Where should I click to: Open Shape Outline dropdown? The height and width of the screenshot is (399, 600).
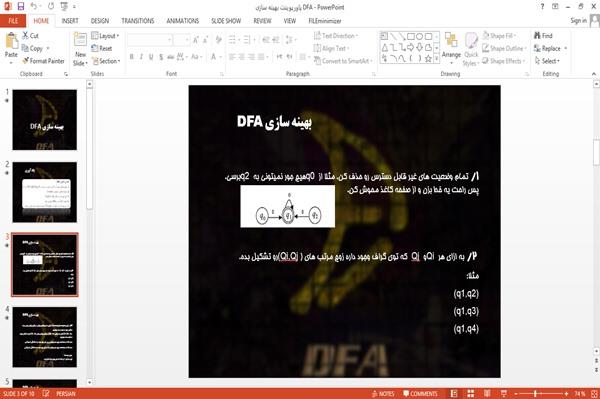point(505,48)
